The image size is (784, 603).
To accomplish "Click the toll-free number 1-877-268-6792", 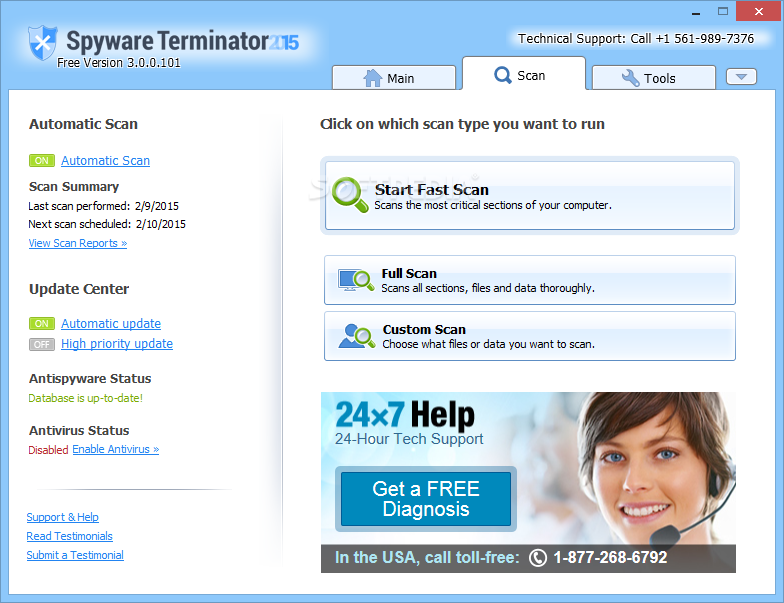I will [610, 558].
